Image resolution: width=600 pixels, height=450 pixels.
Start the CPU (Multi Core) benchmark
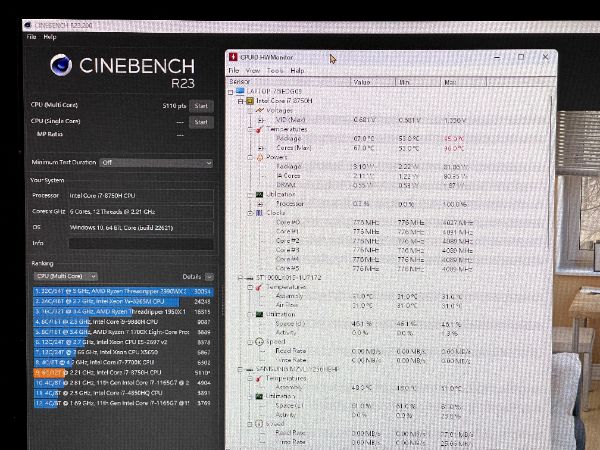[201, 106]
